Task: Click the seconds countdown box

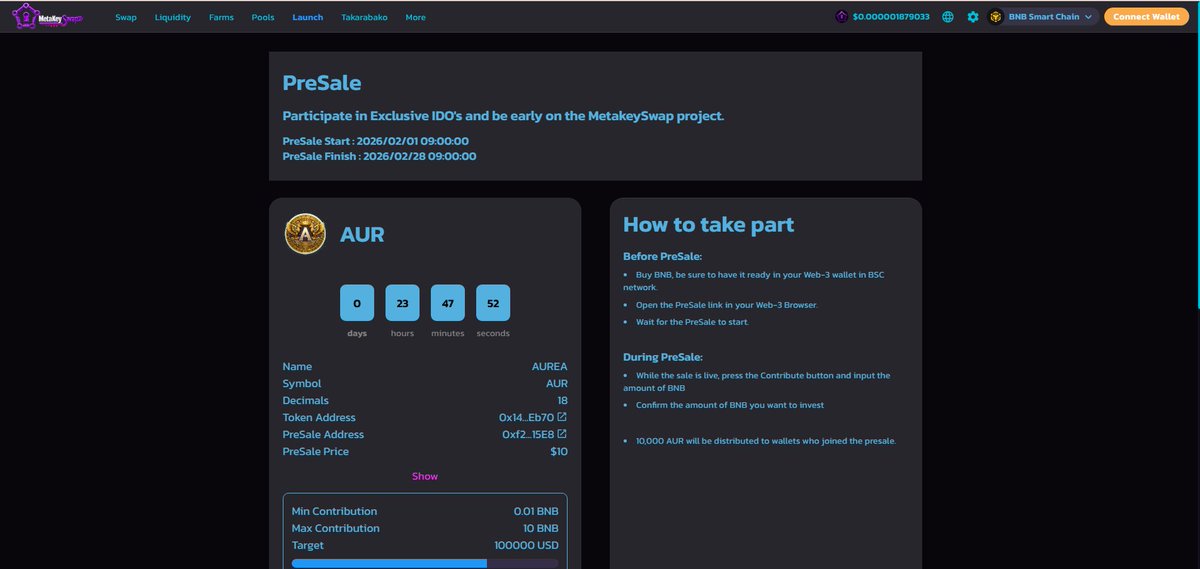Action: coord(493,302)
